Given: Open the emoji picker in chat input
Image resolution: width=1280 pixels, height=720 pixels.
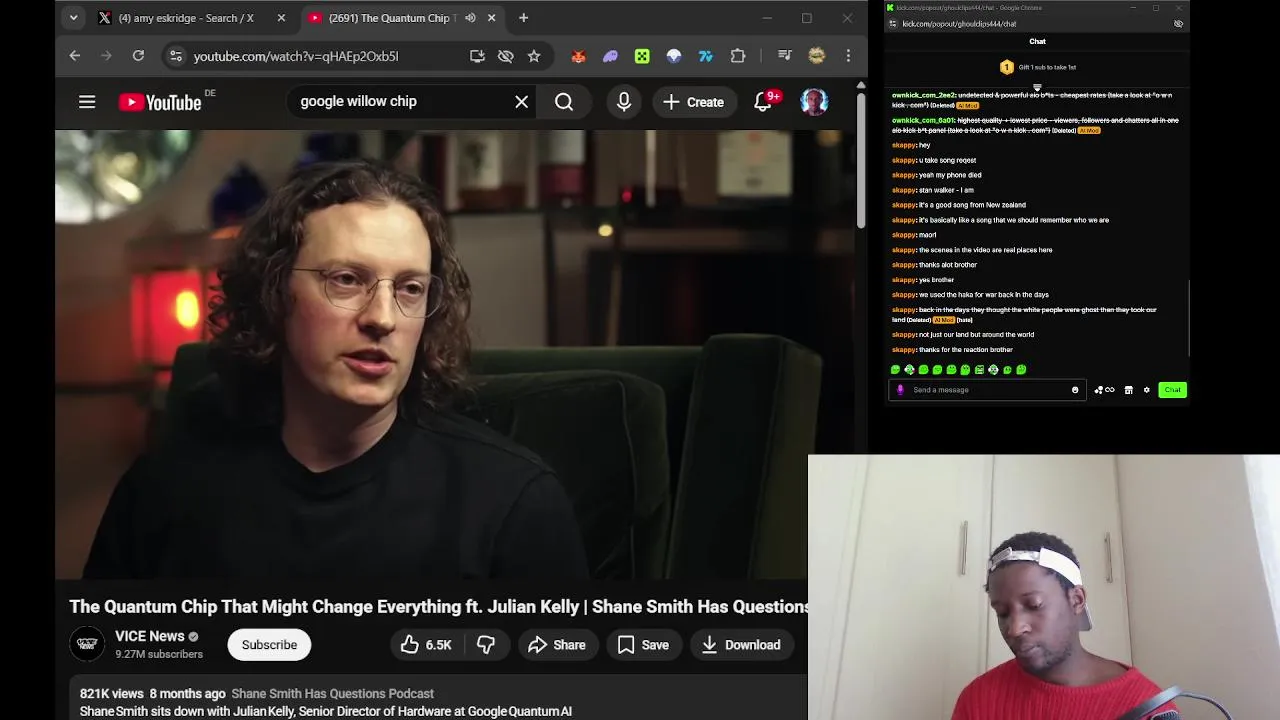Looking at the screenshot, I should click(1075, 390).
